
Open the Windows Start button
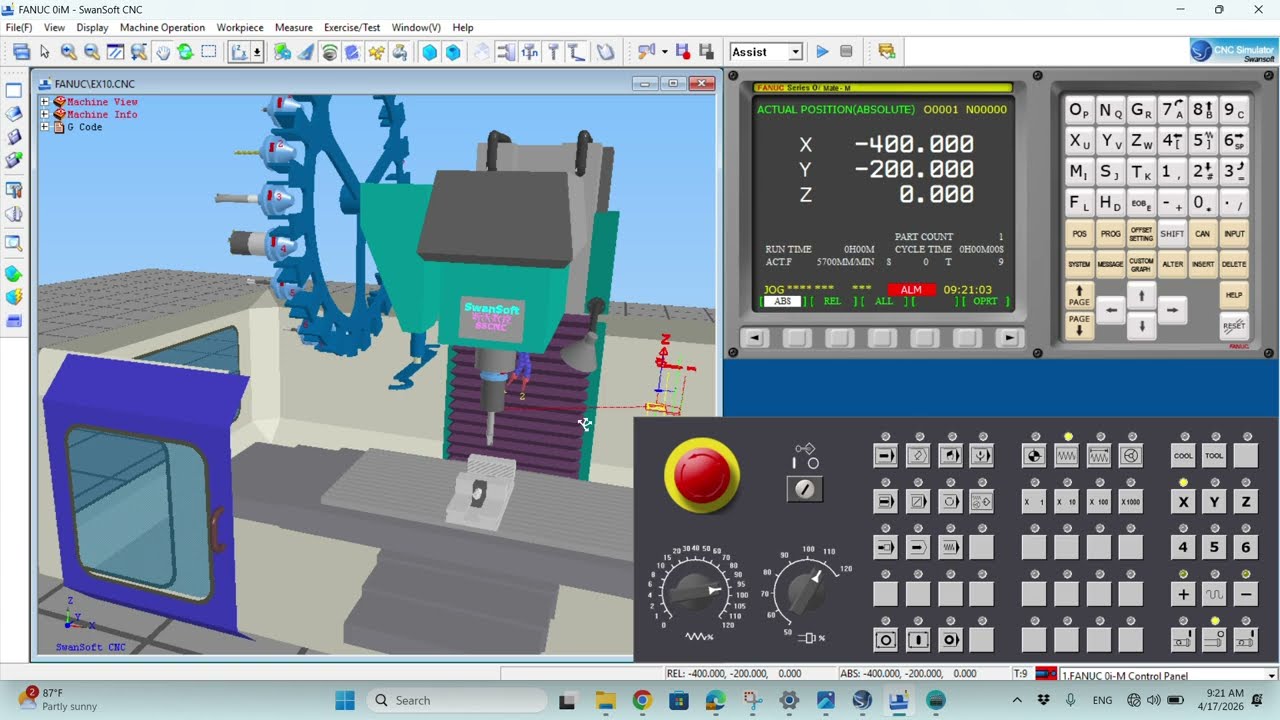(345, 700)
